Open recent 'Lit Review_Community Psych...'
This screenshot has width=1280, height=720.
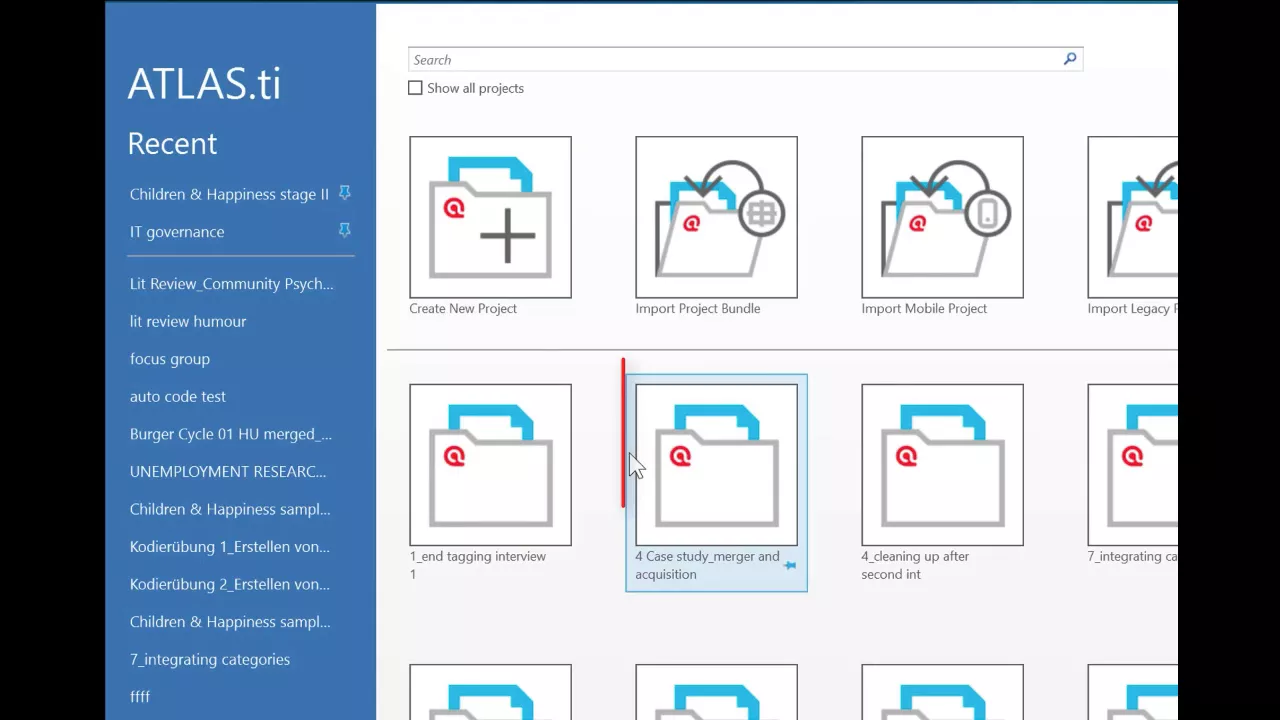(232, 284)
